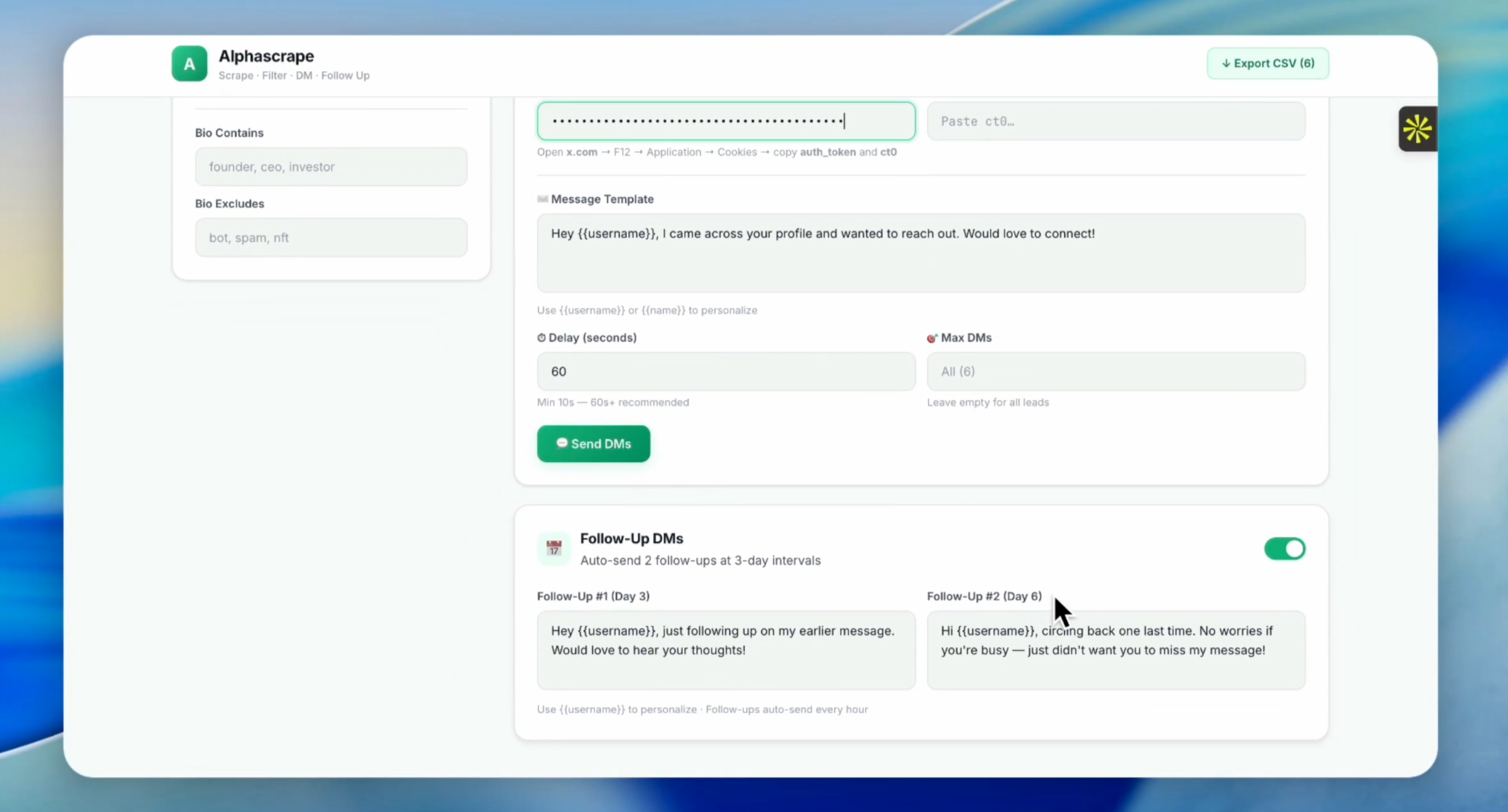This screenshot has width=1508, height=812.
Task: Click the speech bubble icon in Send DMs
Action: [562, 443]
